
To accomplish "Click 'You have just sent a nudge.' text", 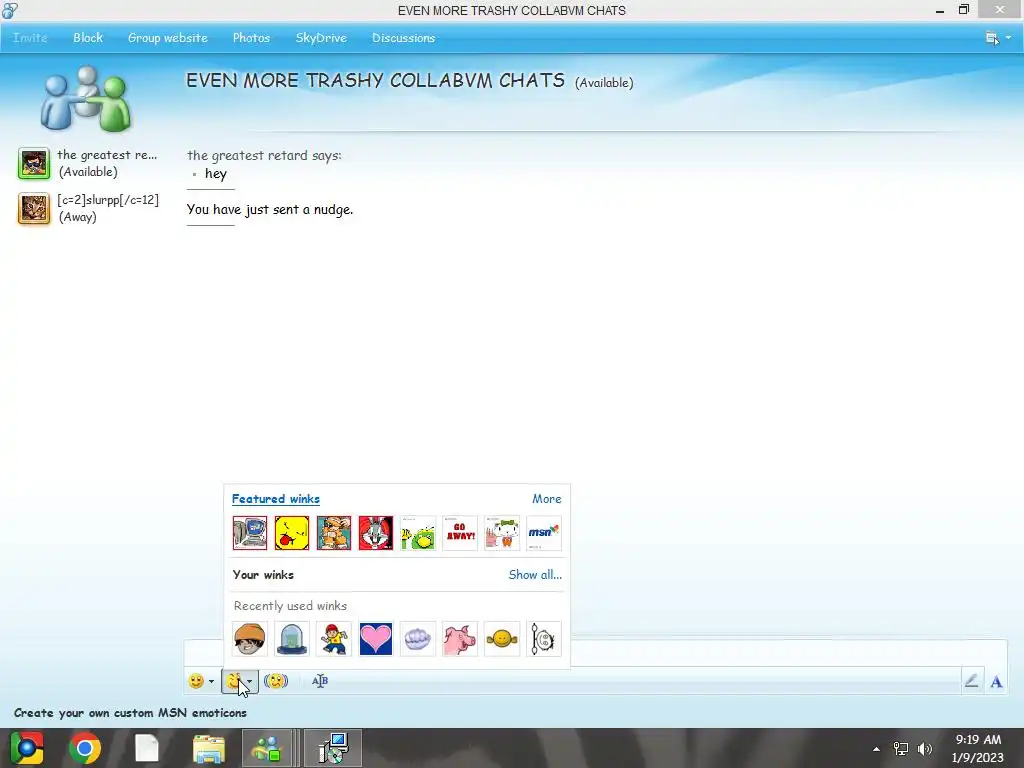I will 270,210.
